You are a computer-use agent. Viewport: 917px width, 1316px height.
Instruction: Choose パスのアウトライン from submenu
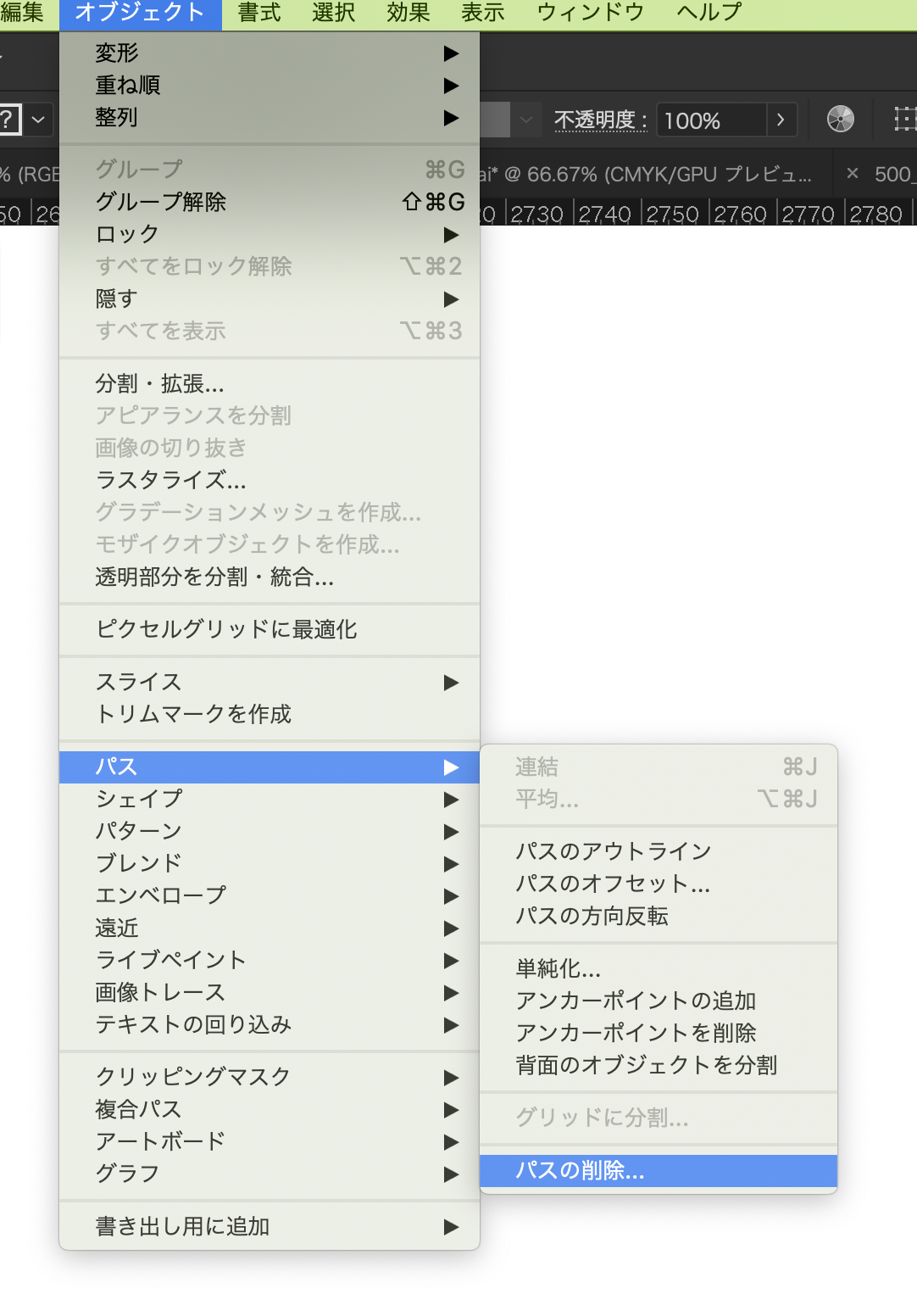tap(659, 852)
